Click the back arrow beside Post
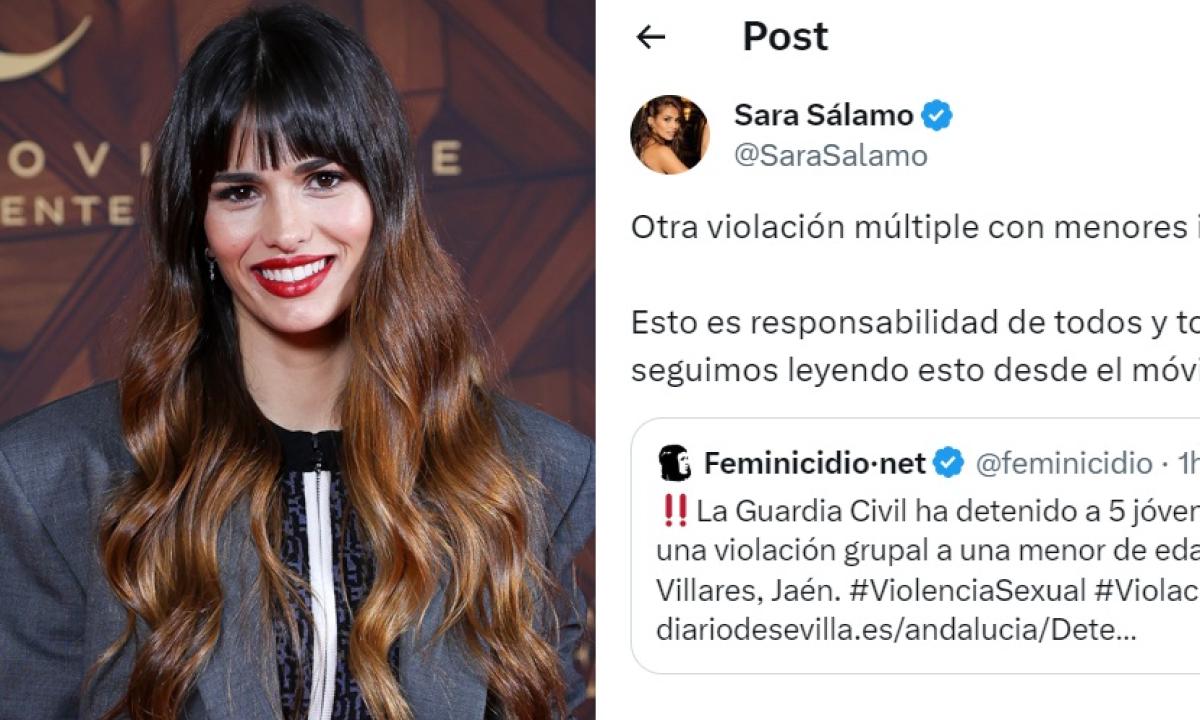Screen dimensions: 1200x720 (x=651, y=37)
